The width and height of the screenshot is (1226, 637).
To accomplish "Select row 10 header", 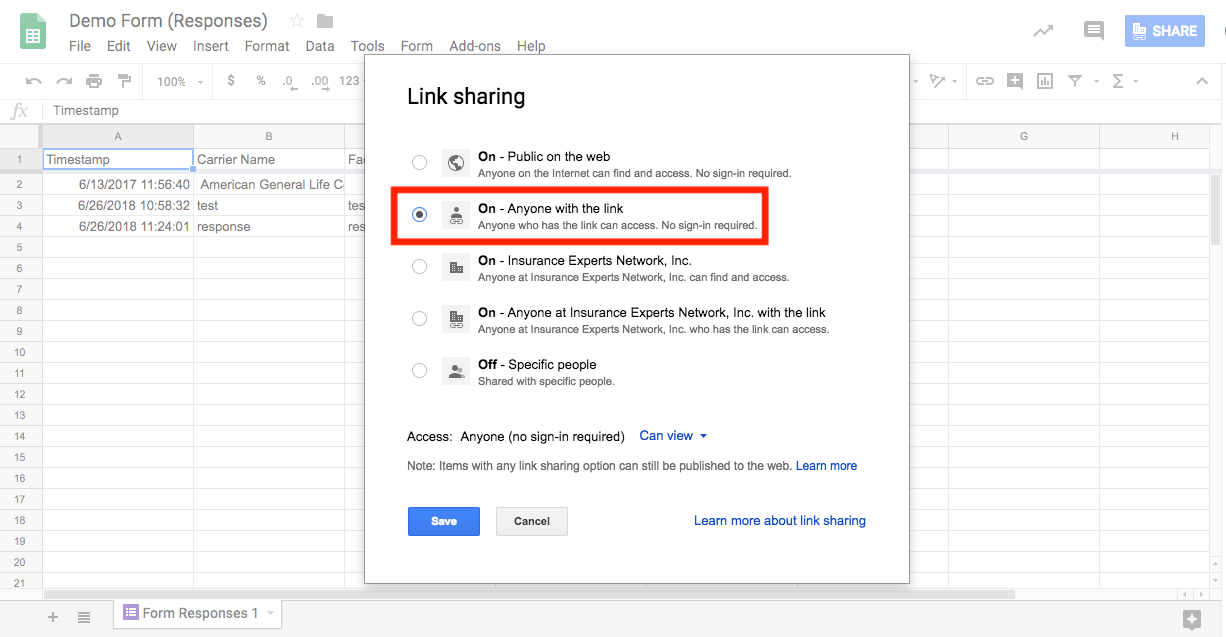I will click(x=20, y=351).
